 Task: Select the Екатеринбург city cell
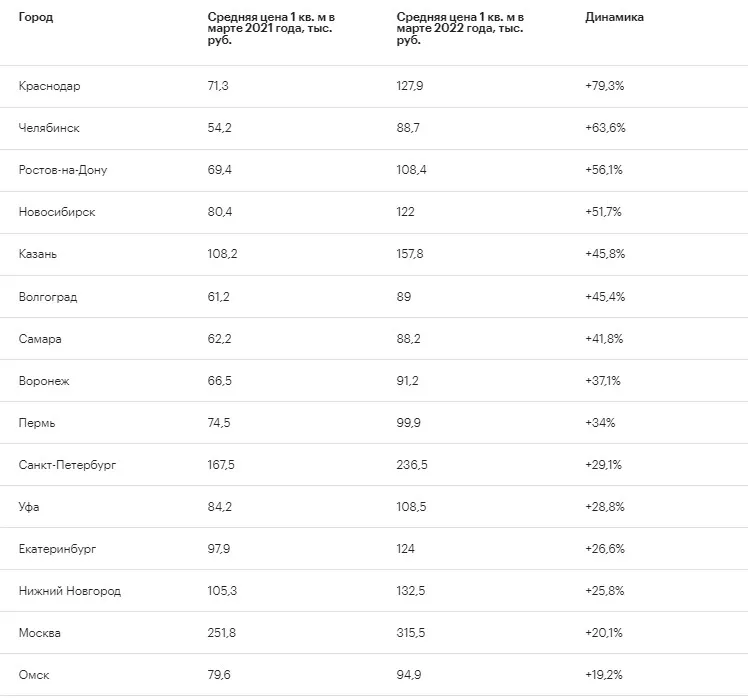(57, 549)
